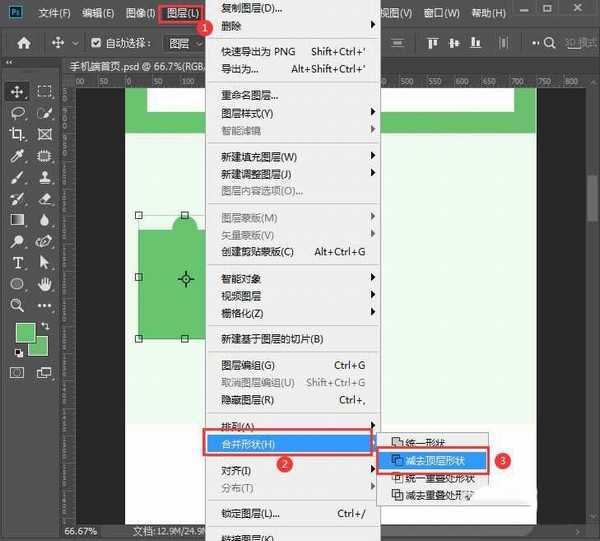Select the Gradient tool
Image resolution: width=600 pixels, height=541 pixels.
(x=18, y=220)
